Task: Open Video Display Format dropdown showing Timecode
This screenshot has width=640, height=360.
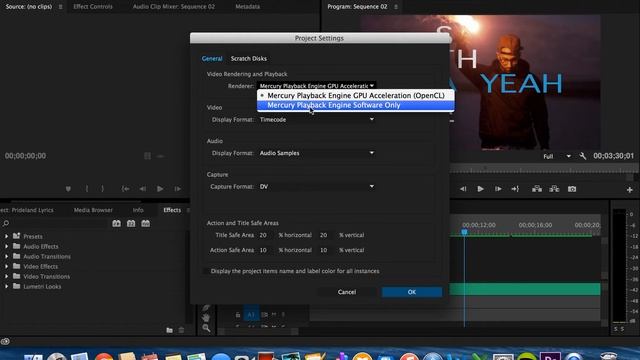Action: [x=317, y=120]
